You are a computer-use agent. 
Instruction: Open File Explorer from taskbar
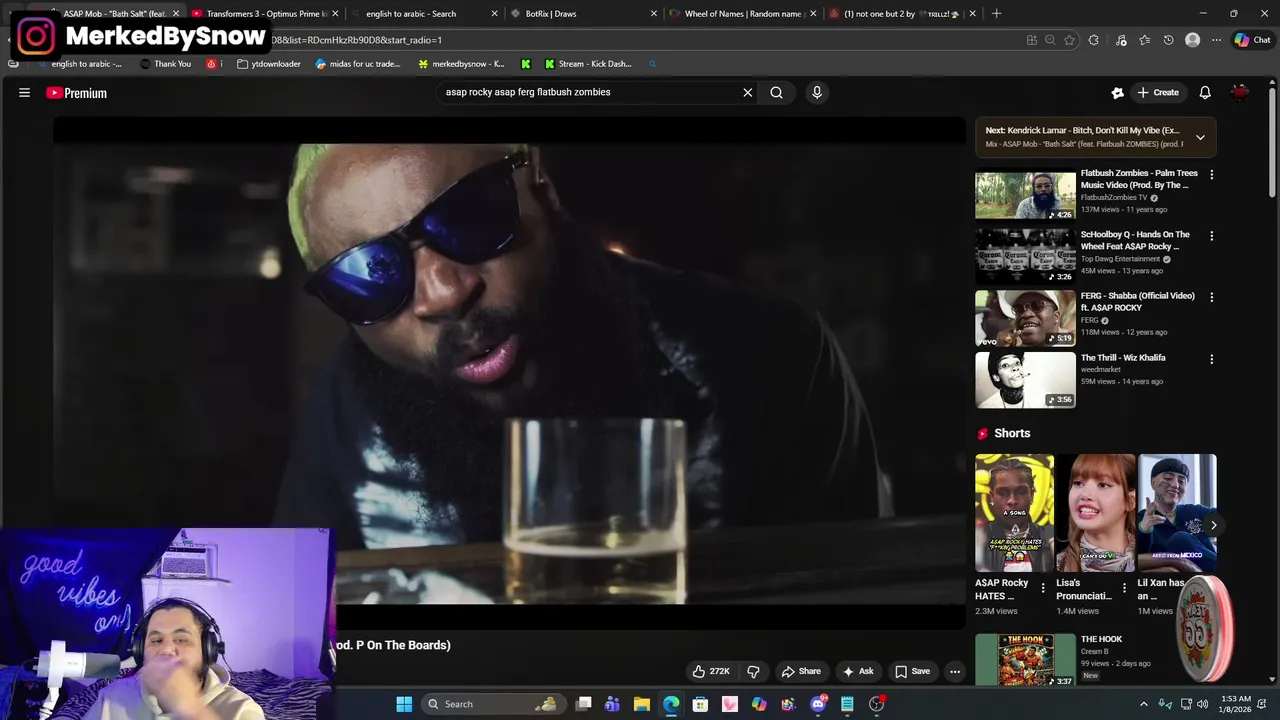[x=642, y=704]
